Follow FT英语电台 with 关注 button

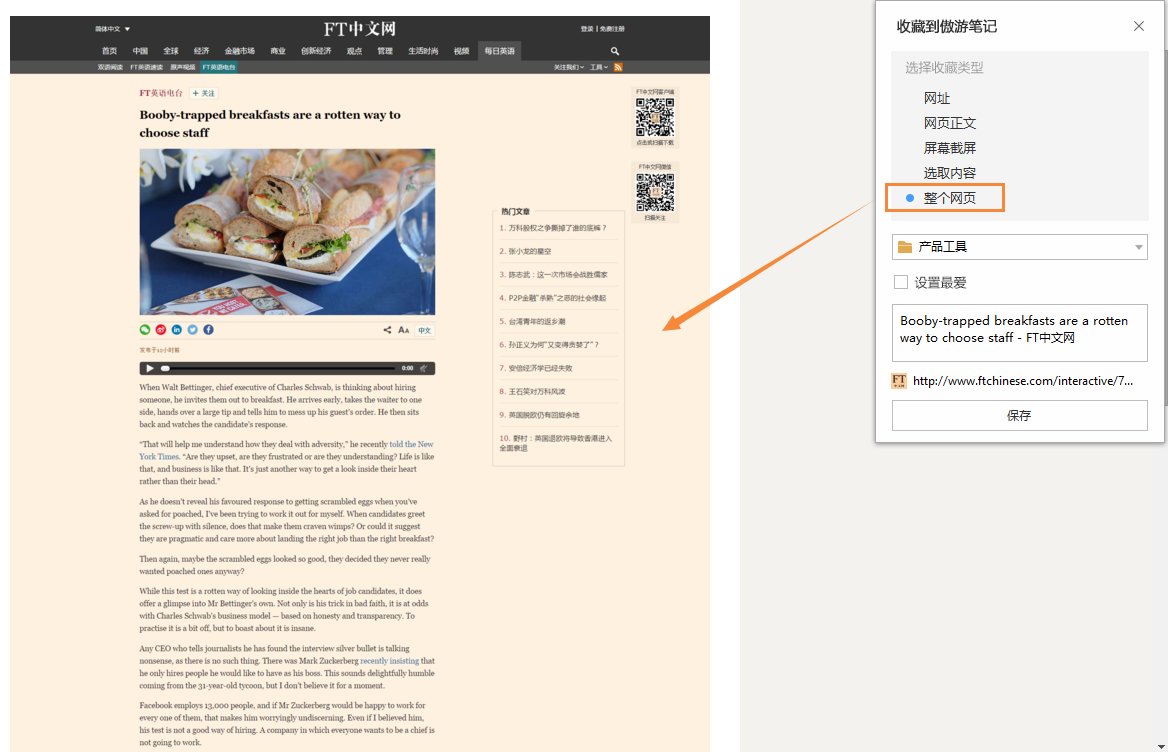click(x=204, y=93)
